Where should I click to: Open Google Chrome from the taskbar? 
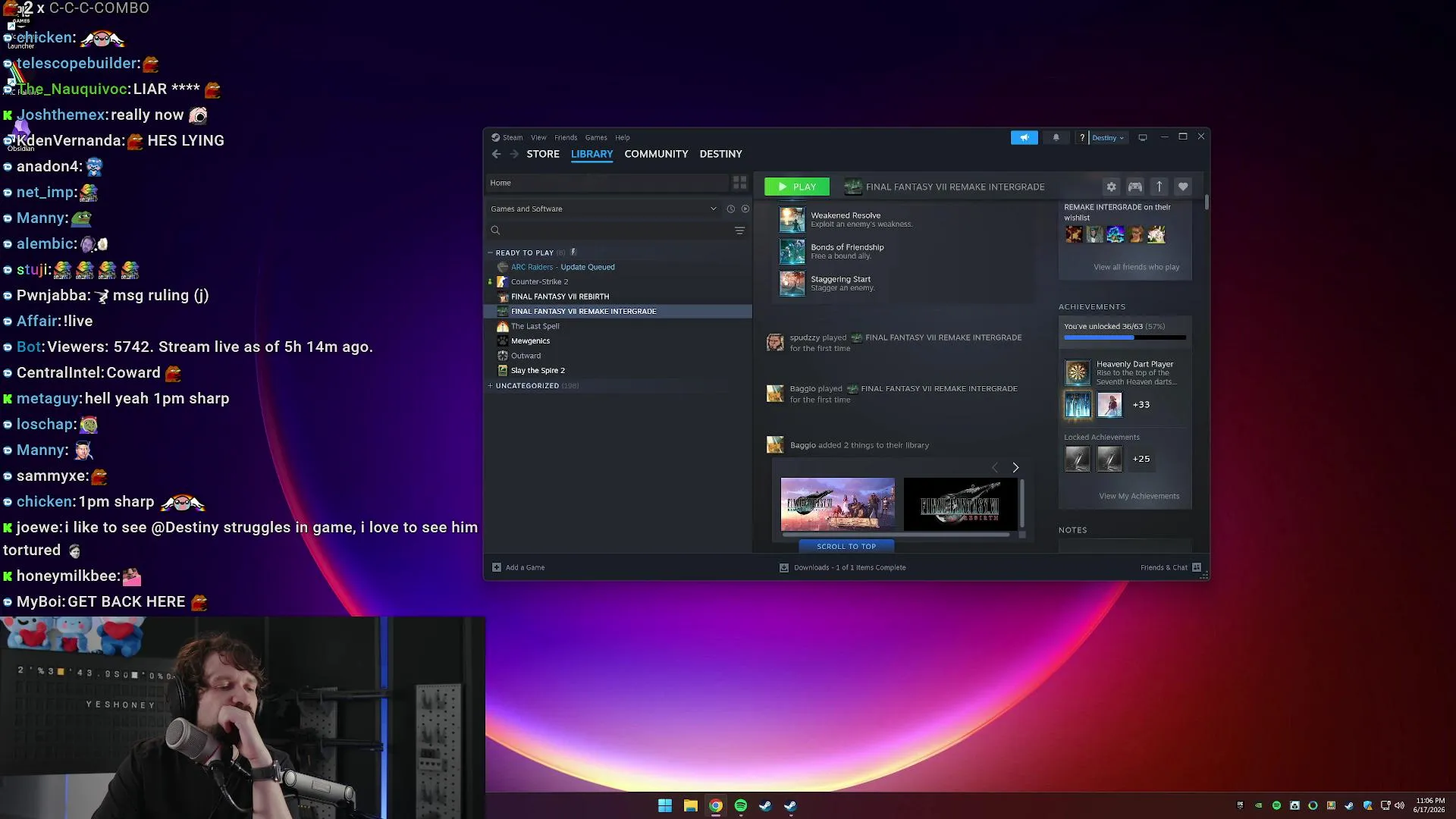pos(715,805)
